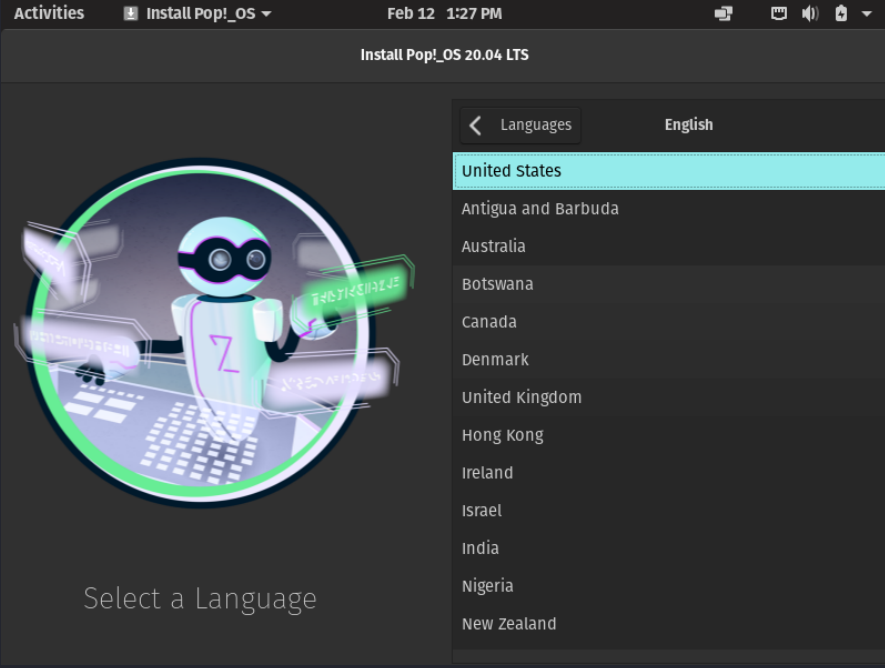This screenshot has width=885, height=668.
Task: Pick Hong Kong from the list
Action: [669, 435]
